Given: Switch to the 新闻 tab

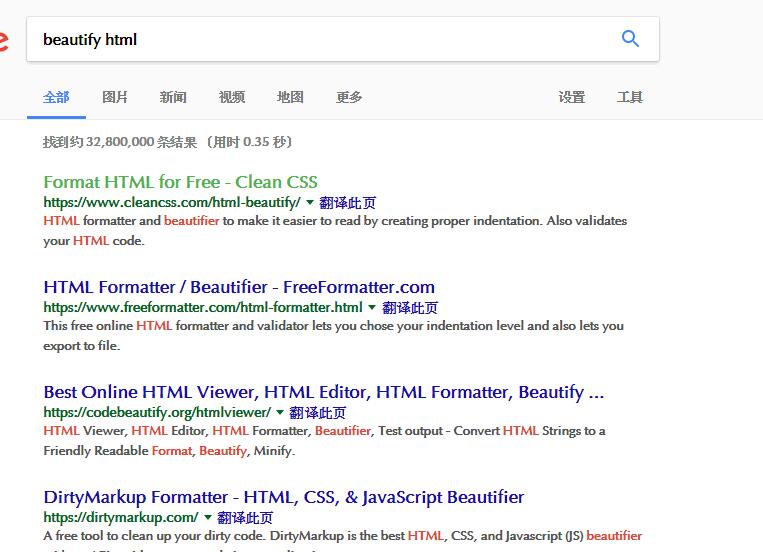Looking at the screenshot, I should coord(173,97).
